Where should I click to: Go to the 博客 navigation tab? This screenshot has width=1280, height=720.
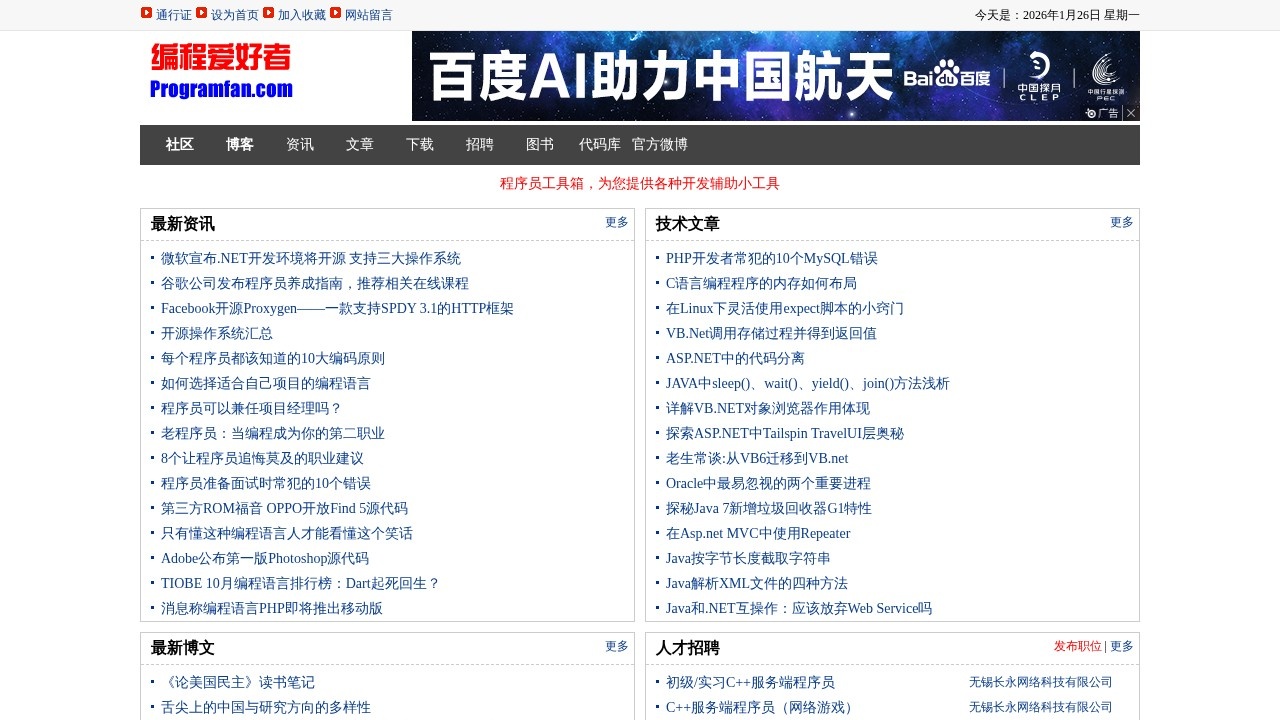(x=240, y=145)
